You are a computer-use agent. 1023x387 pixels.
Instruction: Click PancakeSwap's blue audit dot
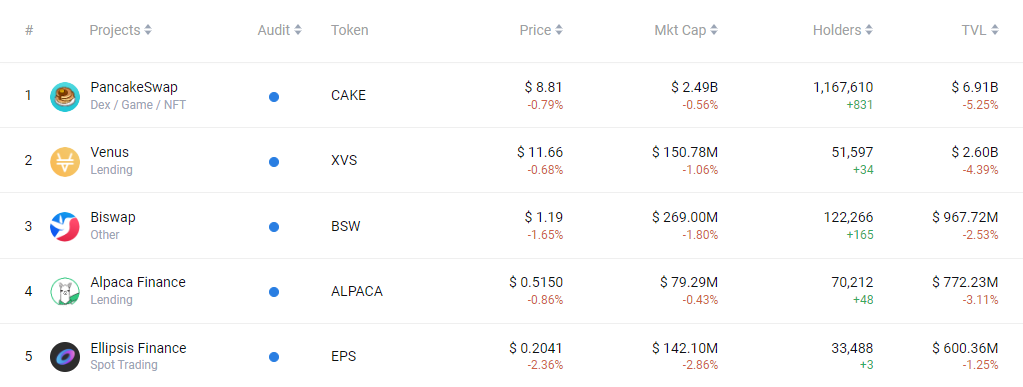click(x=274, y=97)
